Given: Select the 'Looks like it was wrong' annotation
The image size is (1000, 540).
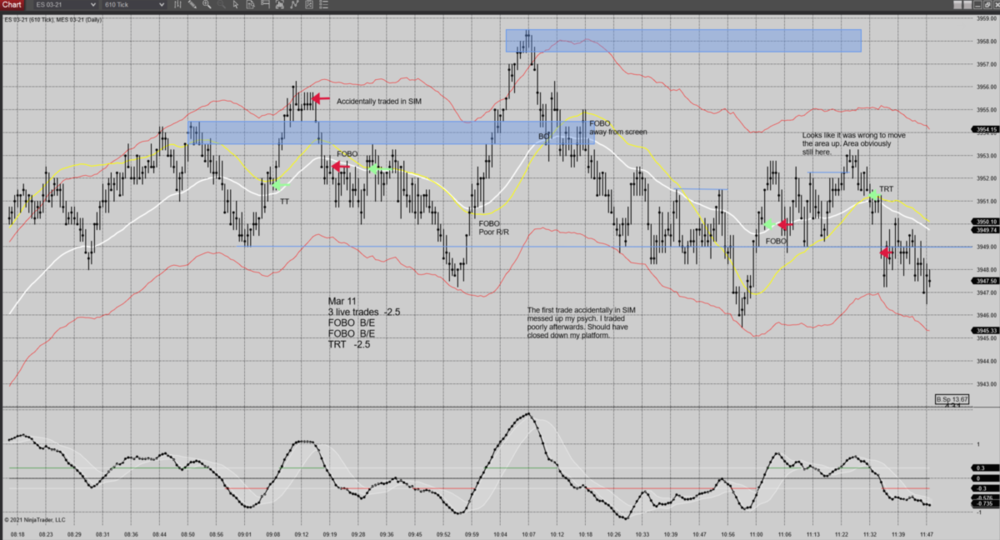Looking at the screenshot, I should 854,144.
